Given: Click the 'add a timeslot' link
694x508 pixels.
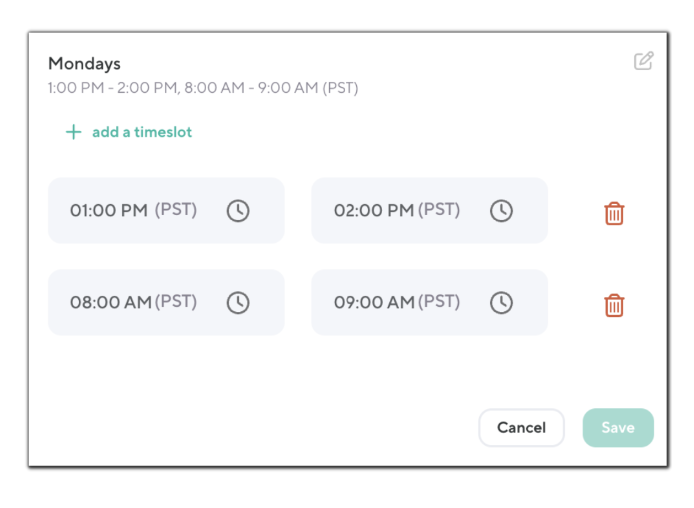Looking at the screenshot, I should click(x=141, y=132).
